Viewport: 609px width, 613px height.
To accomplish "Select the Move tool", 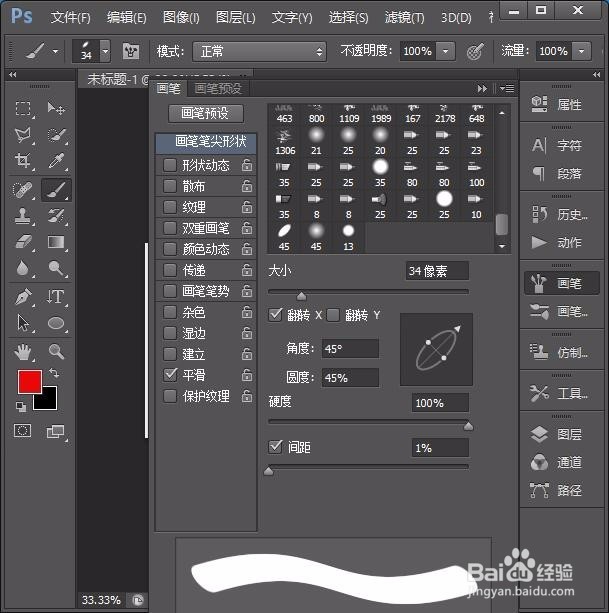I will [x=56, y=108].
